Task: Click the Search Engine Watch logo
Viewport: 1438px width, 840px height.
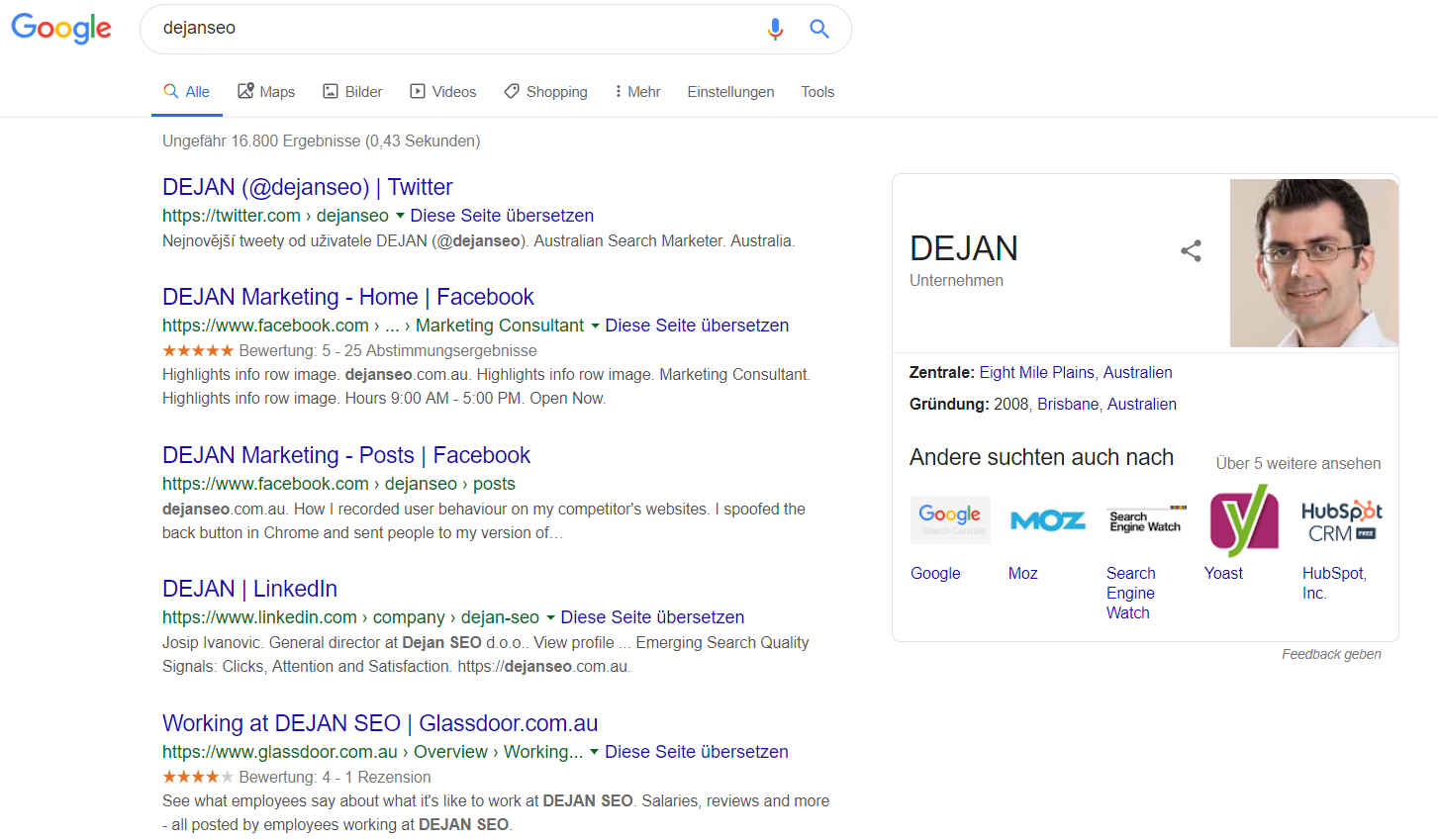Action: pos(1145,518)
